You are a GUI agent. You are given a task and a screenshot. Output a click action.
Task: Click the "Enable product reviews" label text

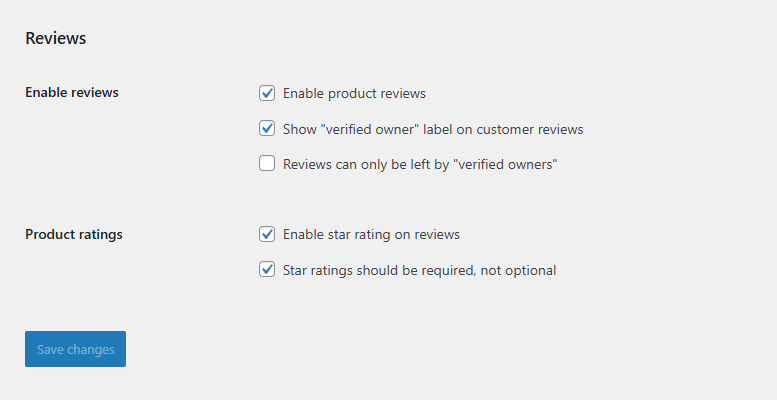(354, 94)
